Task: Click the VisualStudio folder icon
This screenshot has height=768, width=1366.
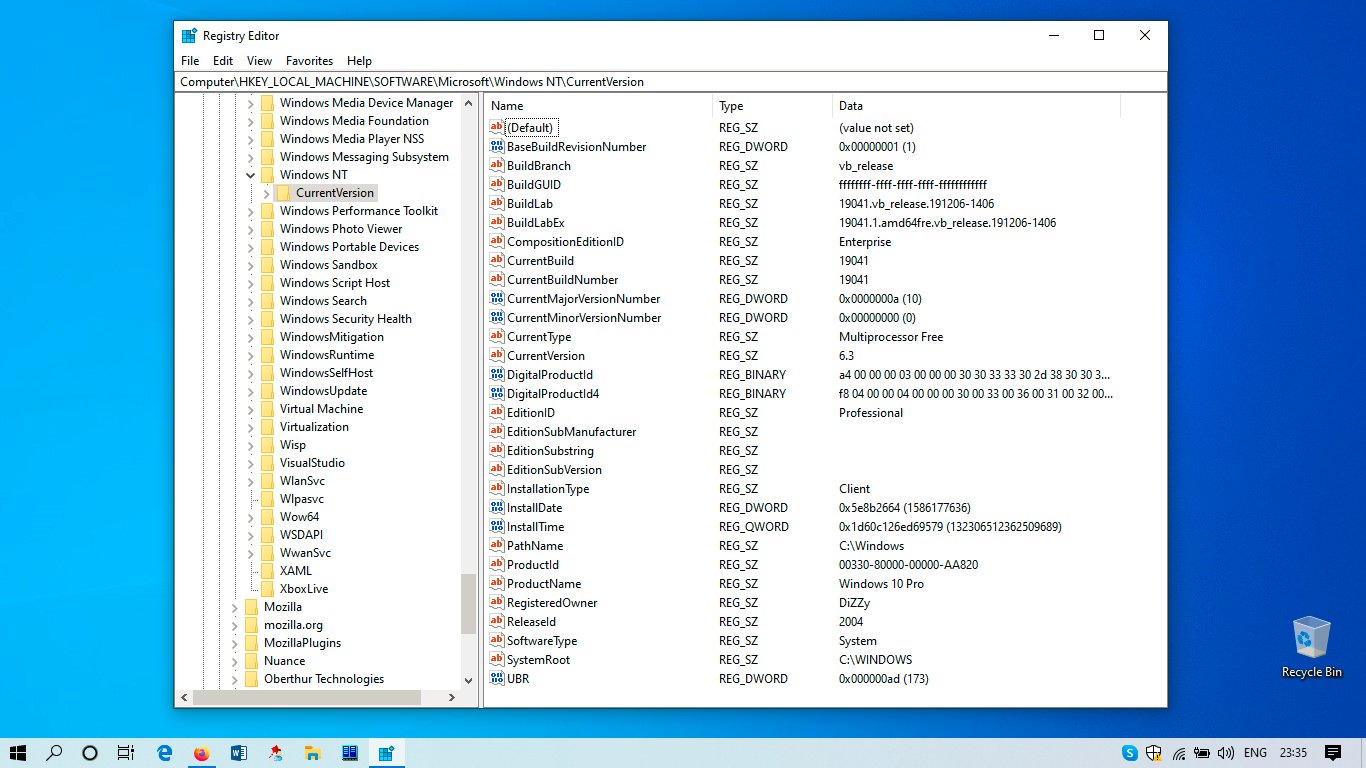Action: [x=267, y=463]
